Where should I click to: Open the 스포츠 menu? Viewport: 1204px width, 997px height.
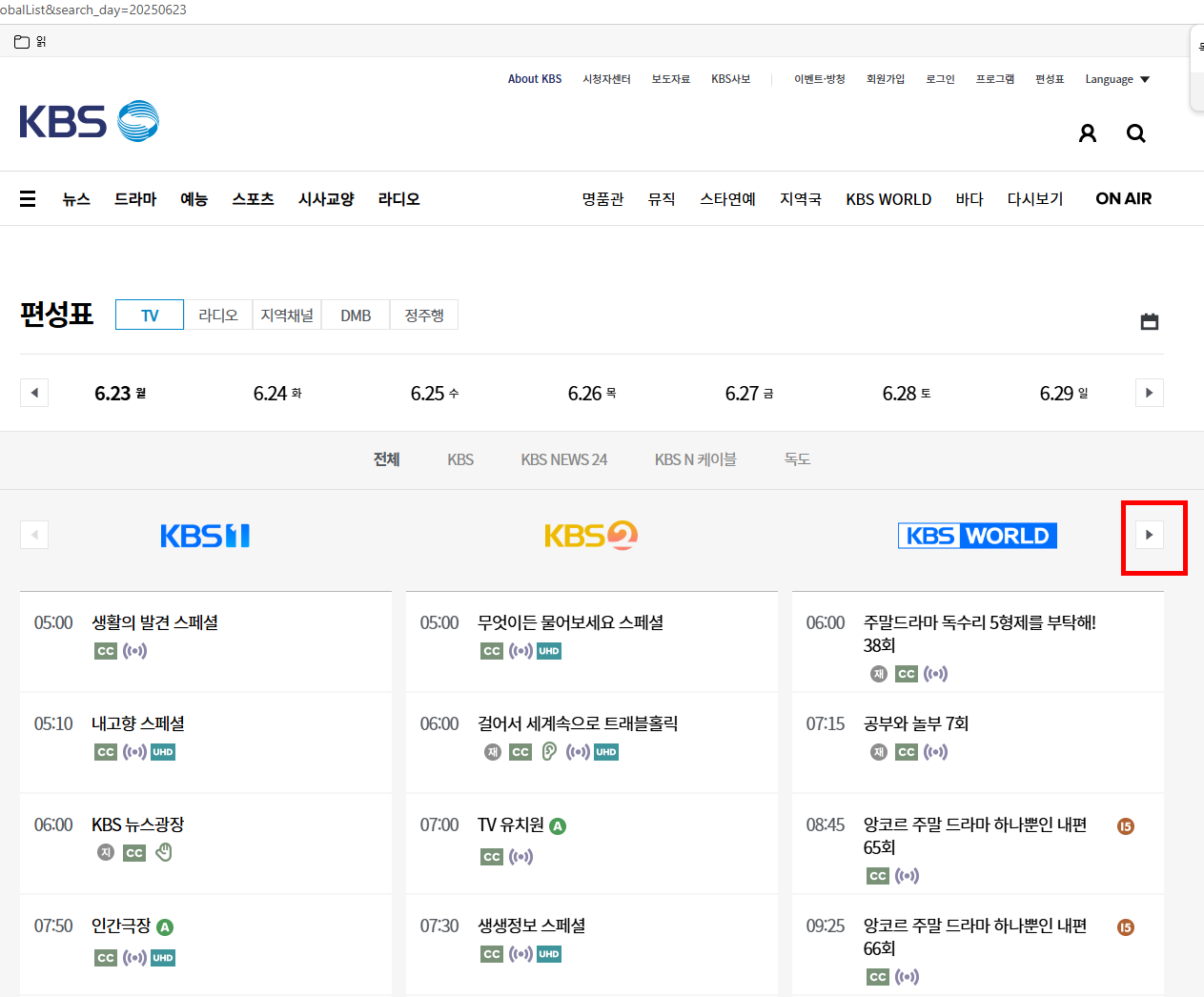click(x=254, y=199)
